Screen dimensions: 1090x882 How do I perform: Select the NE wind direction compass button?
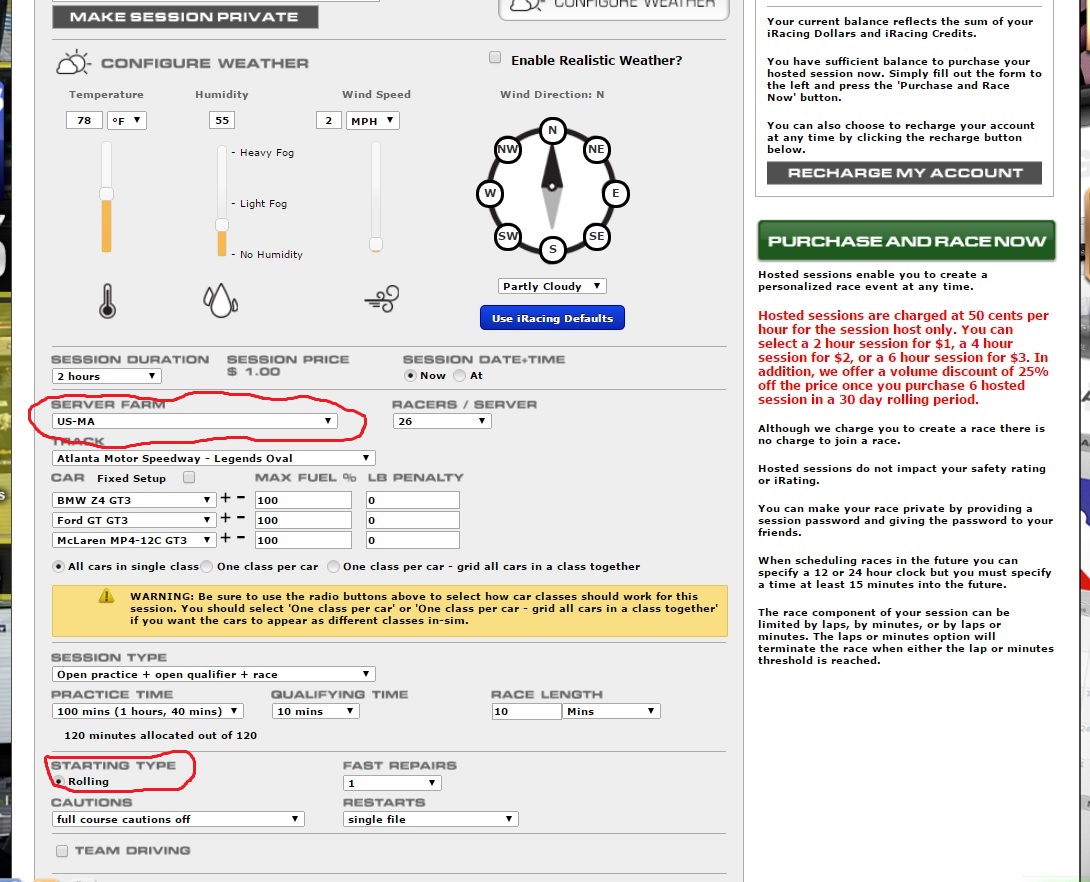tap(596, 150)
